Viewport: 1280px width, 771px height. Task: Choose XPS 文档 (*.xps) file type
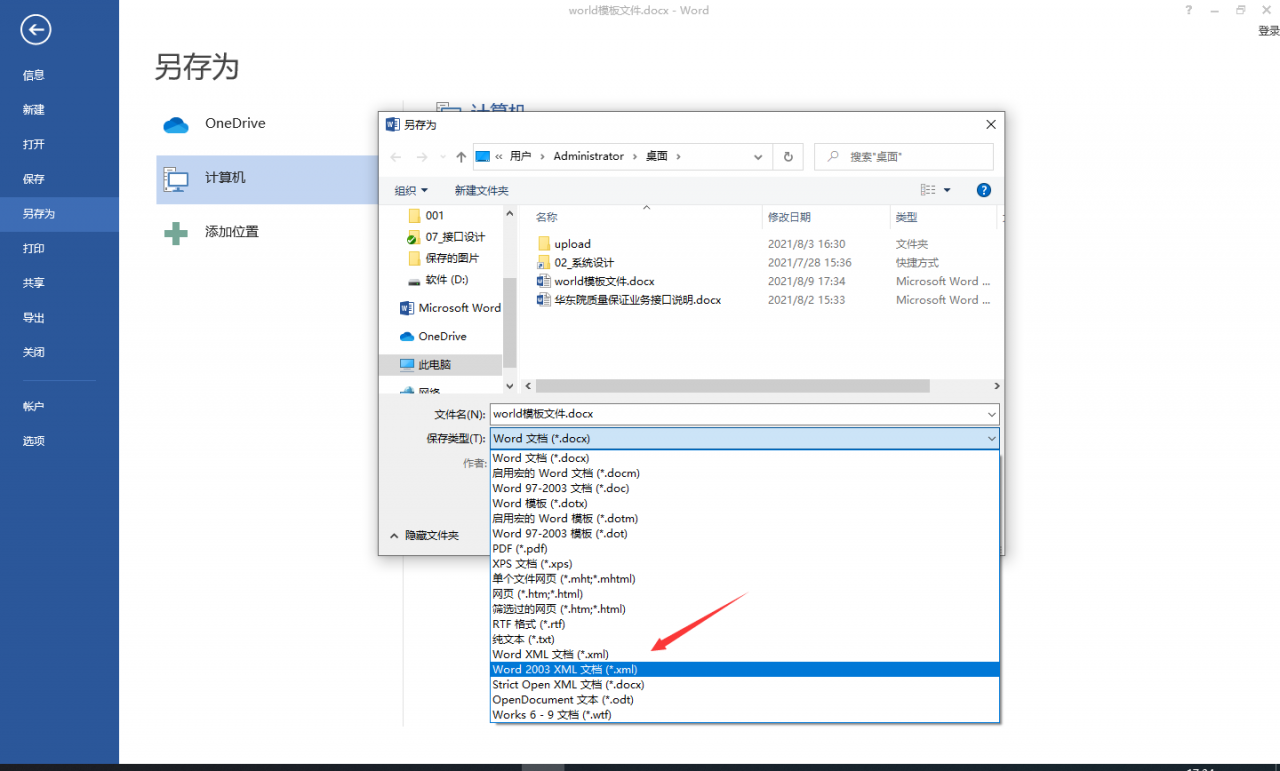tap(745, 564)
